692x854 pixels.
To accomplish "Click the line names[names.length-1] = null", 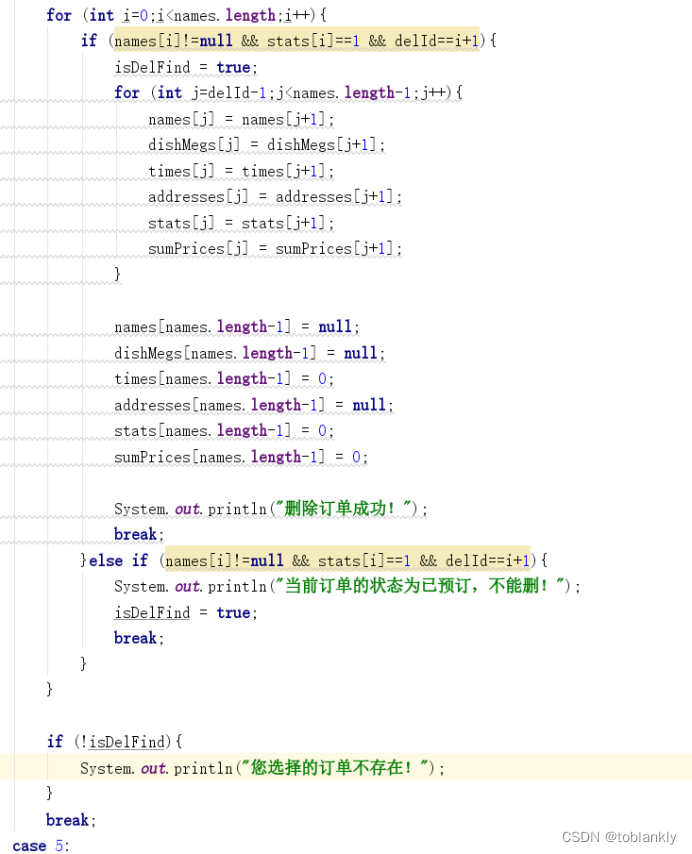I will tap(237, 327).
